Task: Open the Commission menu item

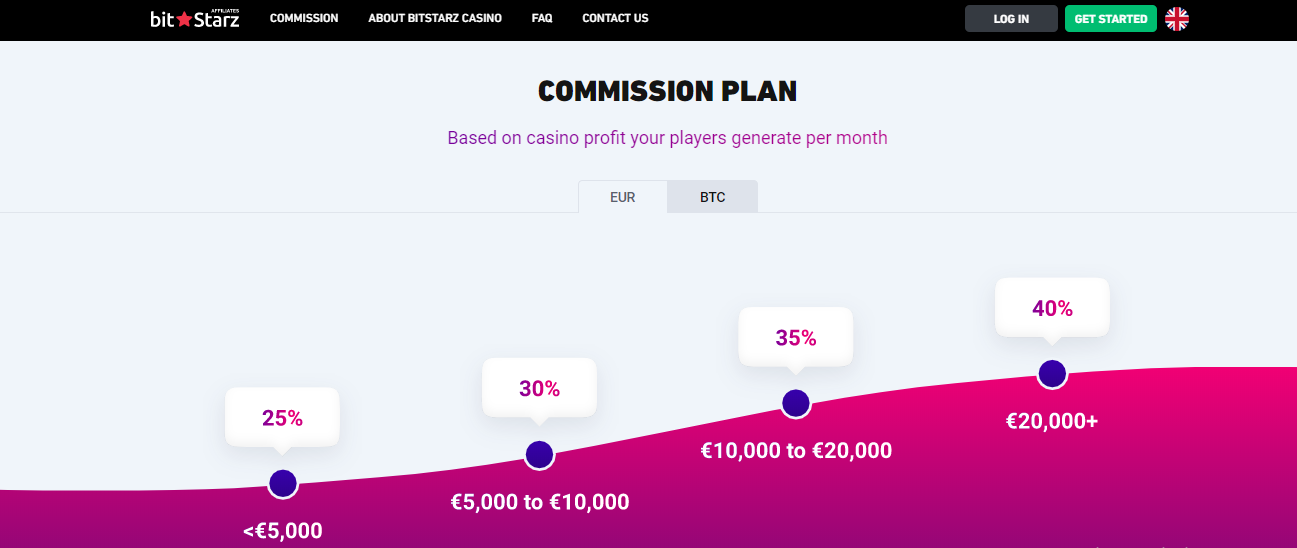Action: click(304, 18)
